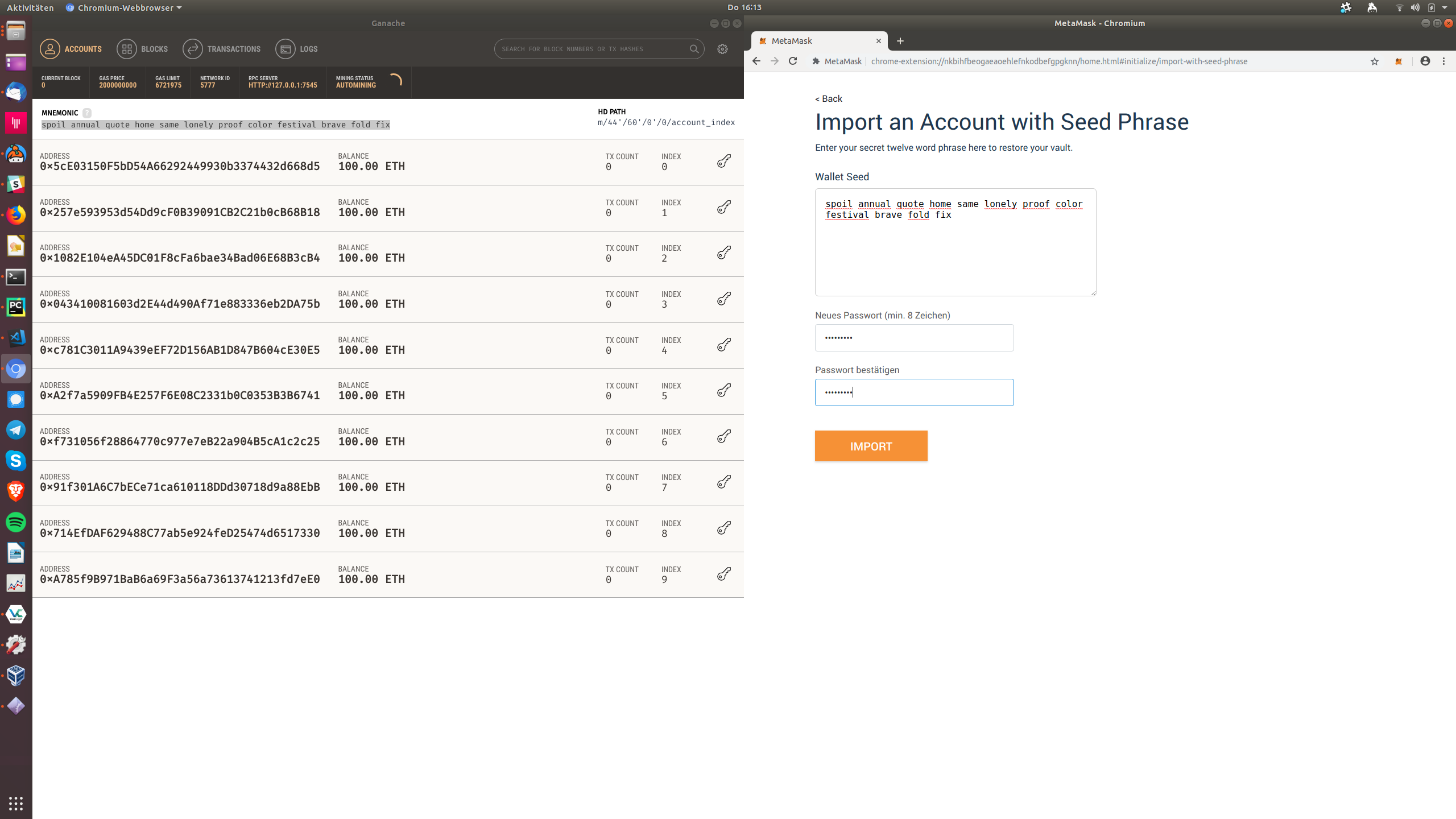Open VirtualBox from the dock

click(16, 676)
